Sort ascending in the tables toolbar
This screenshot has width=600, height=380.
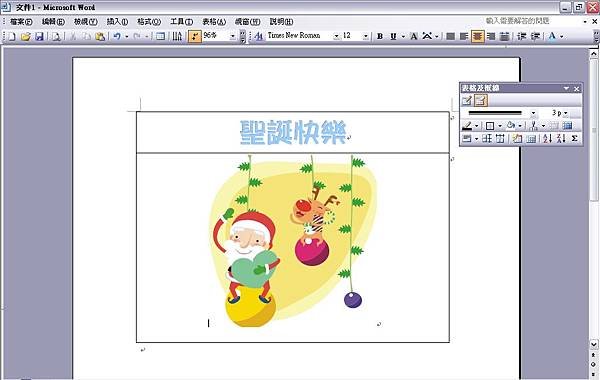[547, 139]
